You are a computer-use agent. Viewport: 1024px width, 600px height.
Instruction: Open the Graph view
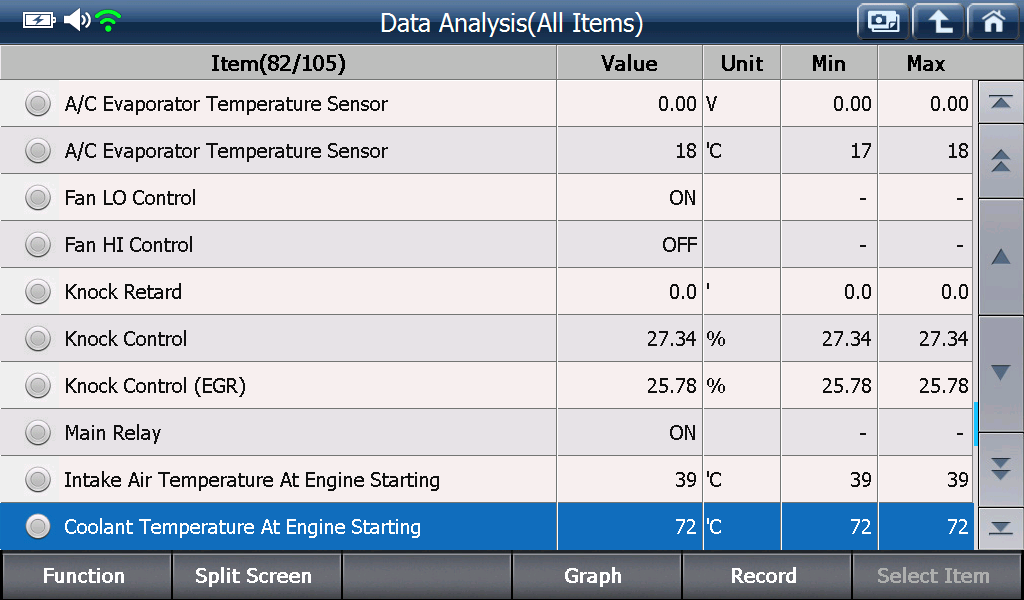[595, 576]
